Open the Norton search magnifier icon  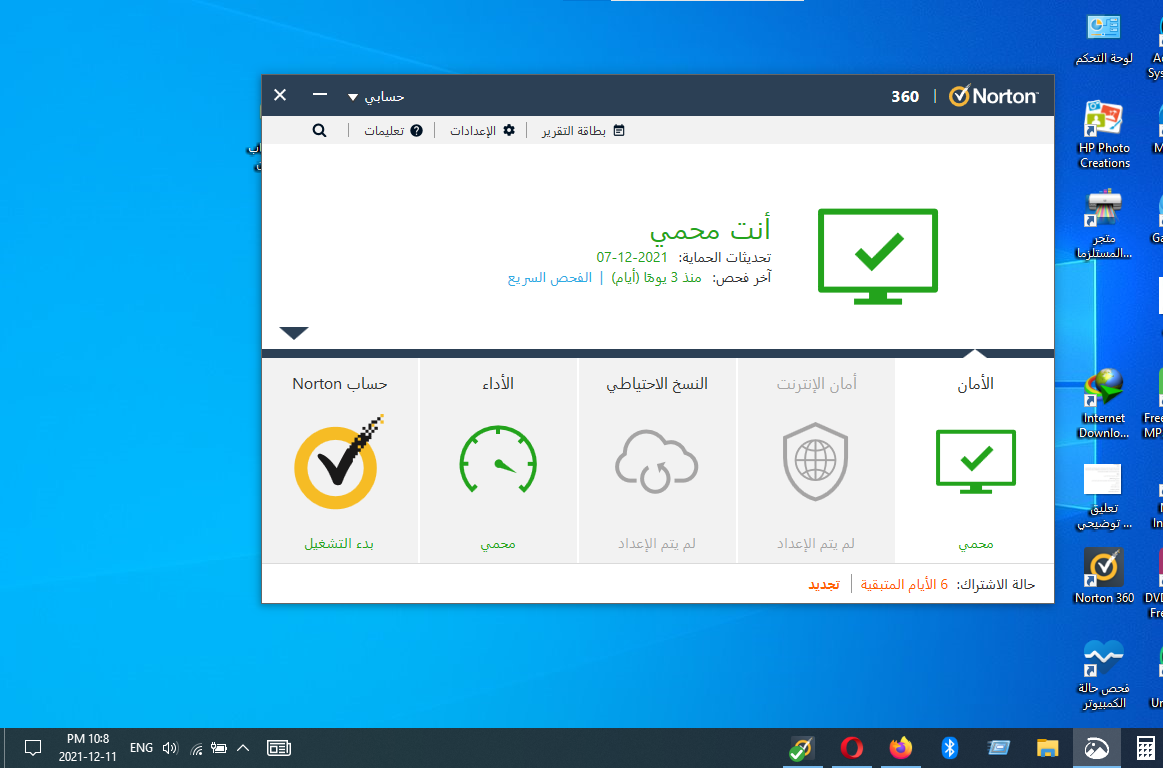tap(319, 131)
